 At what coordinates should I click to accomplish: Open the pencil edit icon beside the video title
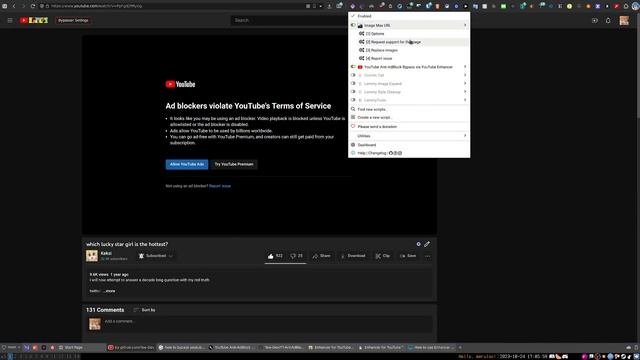[x=427, y=244]
